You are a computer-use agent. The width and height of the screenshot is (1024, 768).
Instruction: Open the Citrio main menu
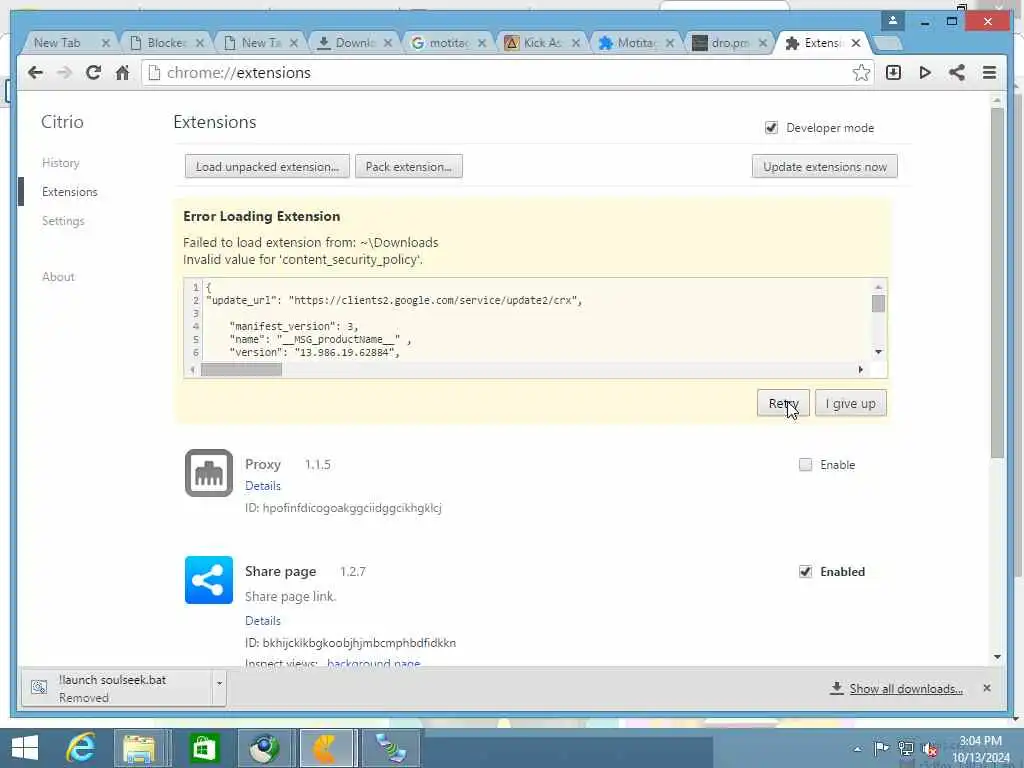pos(989,72)
